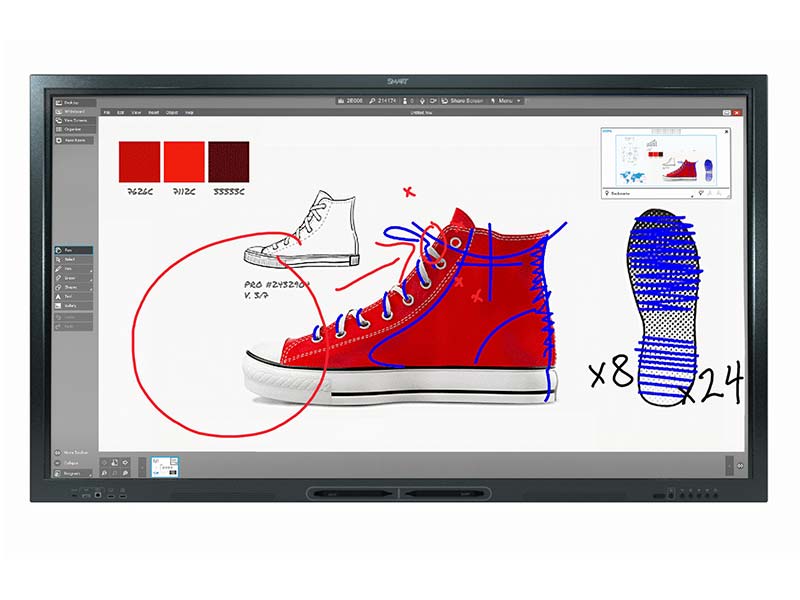Viewport: 800px width, 600px height.
Task: Open the File menu
Action: click(107, 112)
